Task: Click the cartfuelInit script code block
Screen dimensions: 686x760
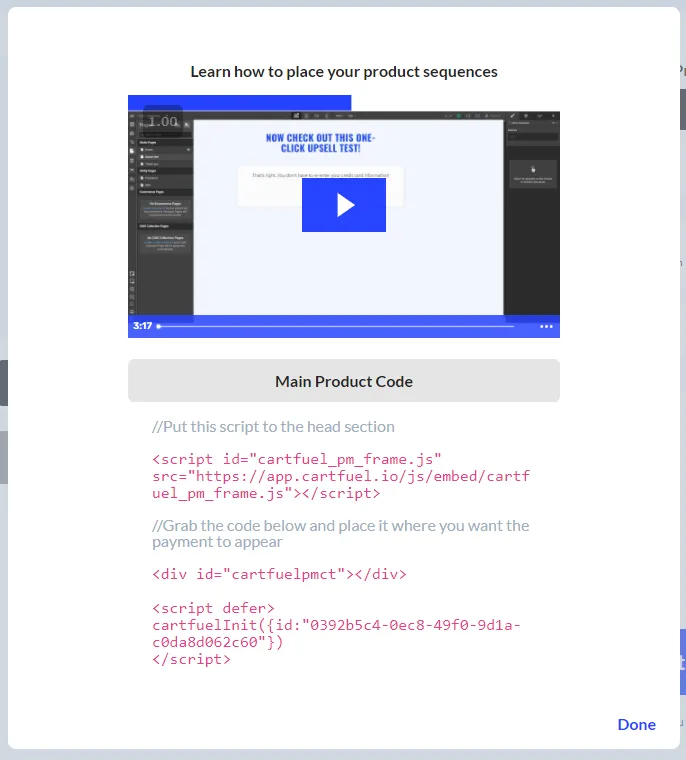Action: point(336,633)
